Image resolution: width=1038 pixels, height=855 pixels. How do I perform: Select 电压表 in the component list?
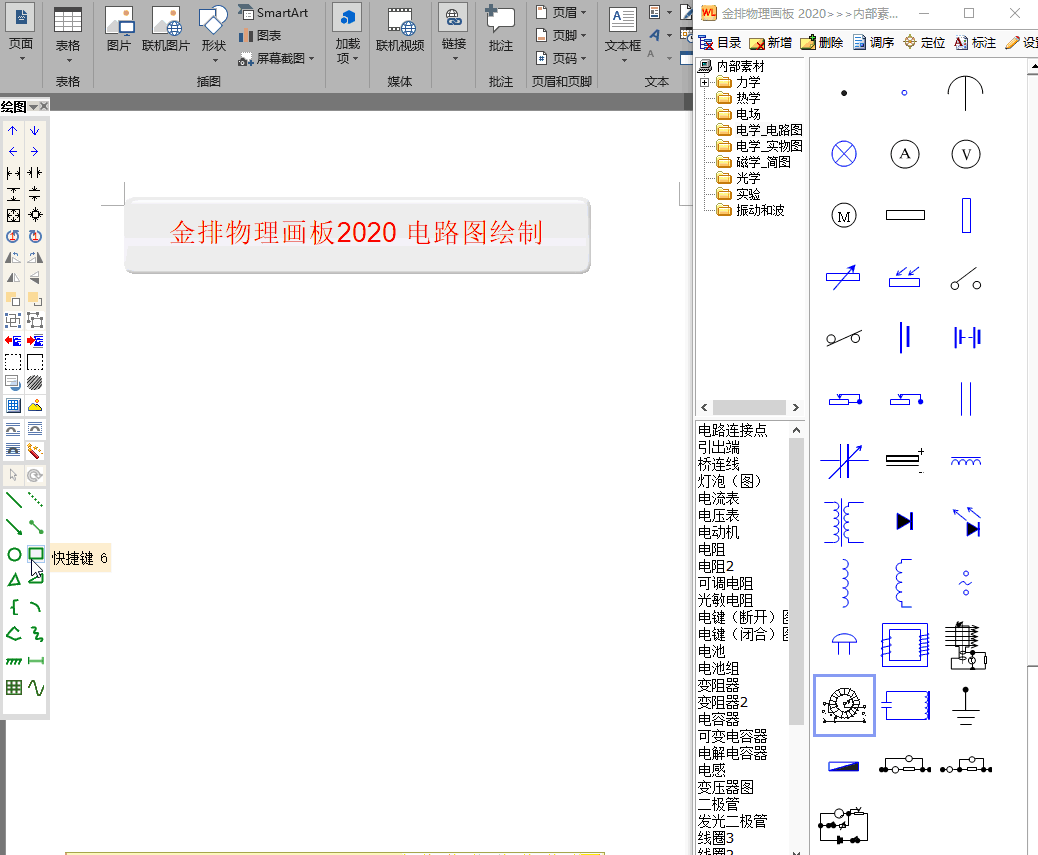coord(718,516)
